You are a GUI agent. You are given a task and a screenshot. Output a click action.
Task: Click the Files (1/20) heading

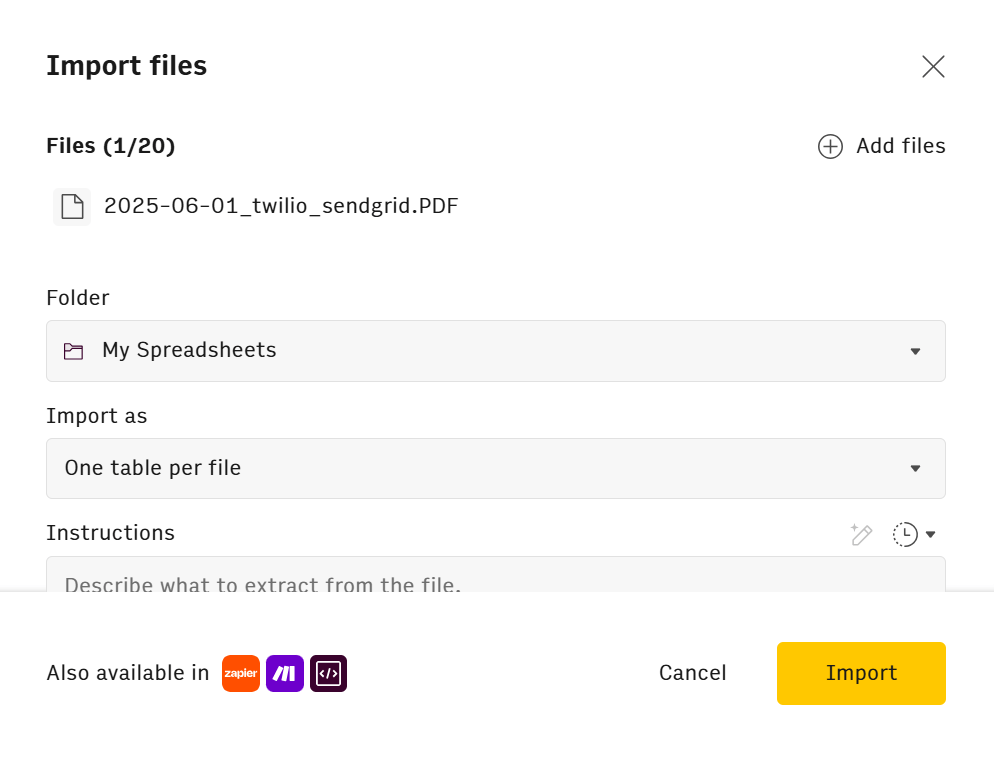(x=109, y=146)
